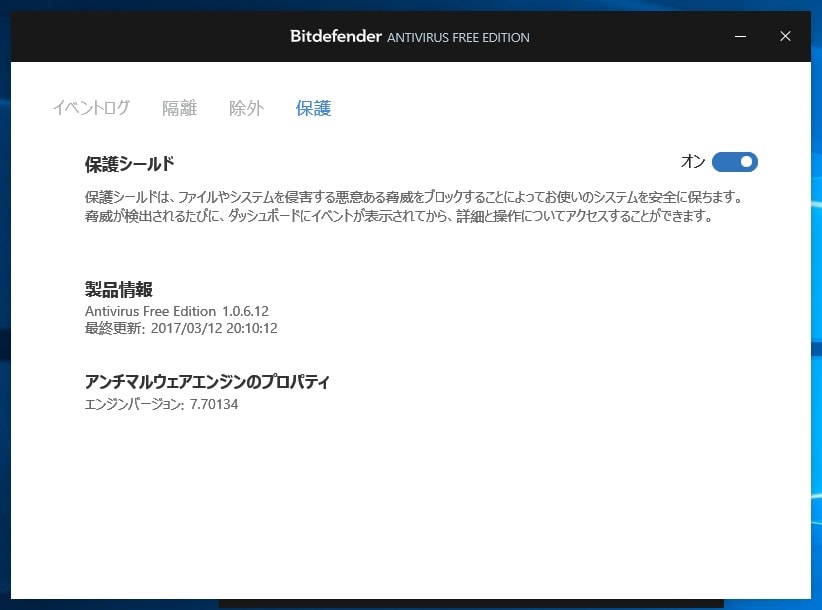This screenshot has height=610, width=822.
Task: Click the 保護シールド heading
Action: [129, 164]
